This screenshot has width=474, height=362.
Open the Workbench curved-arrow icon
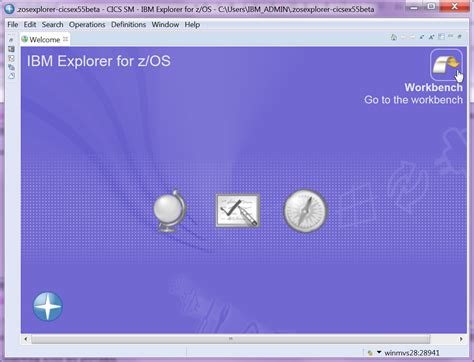click(x=446, y=65)
